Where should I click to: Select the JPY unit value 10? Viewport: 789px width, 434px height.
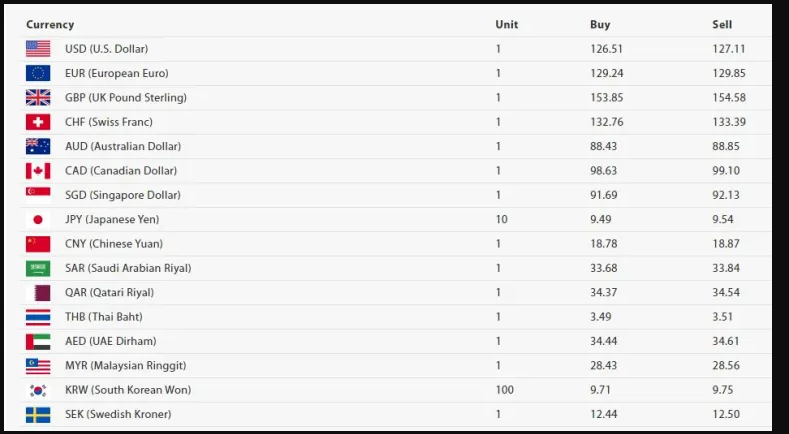click(x=502, y=220)
